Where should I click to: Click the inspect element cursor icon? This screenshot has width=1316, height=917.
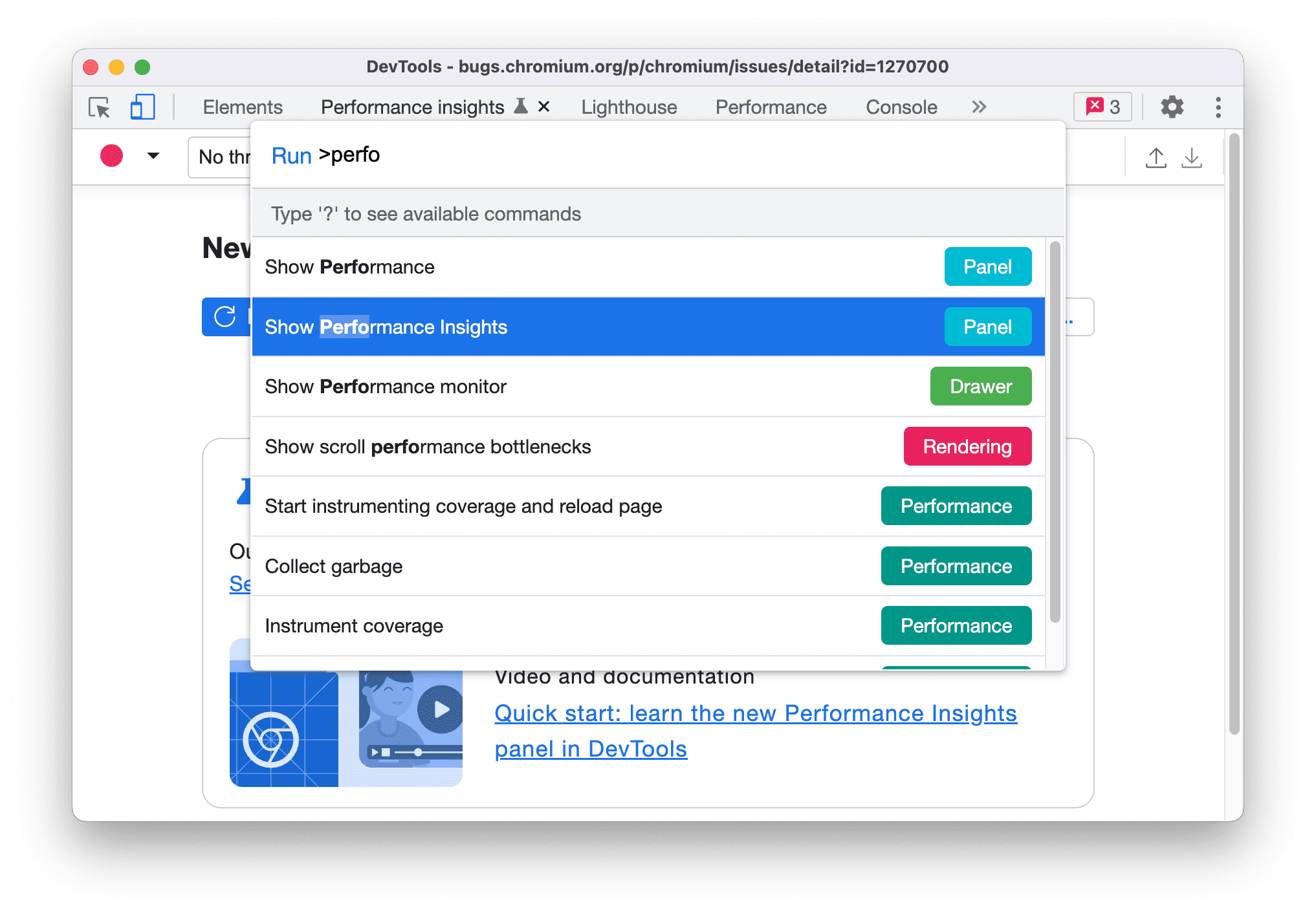click(100, 108)
